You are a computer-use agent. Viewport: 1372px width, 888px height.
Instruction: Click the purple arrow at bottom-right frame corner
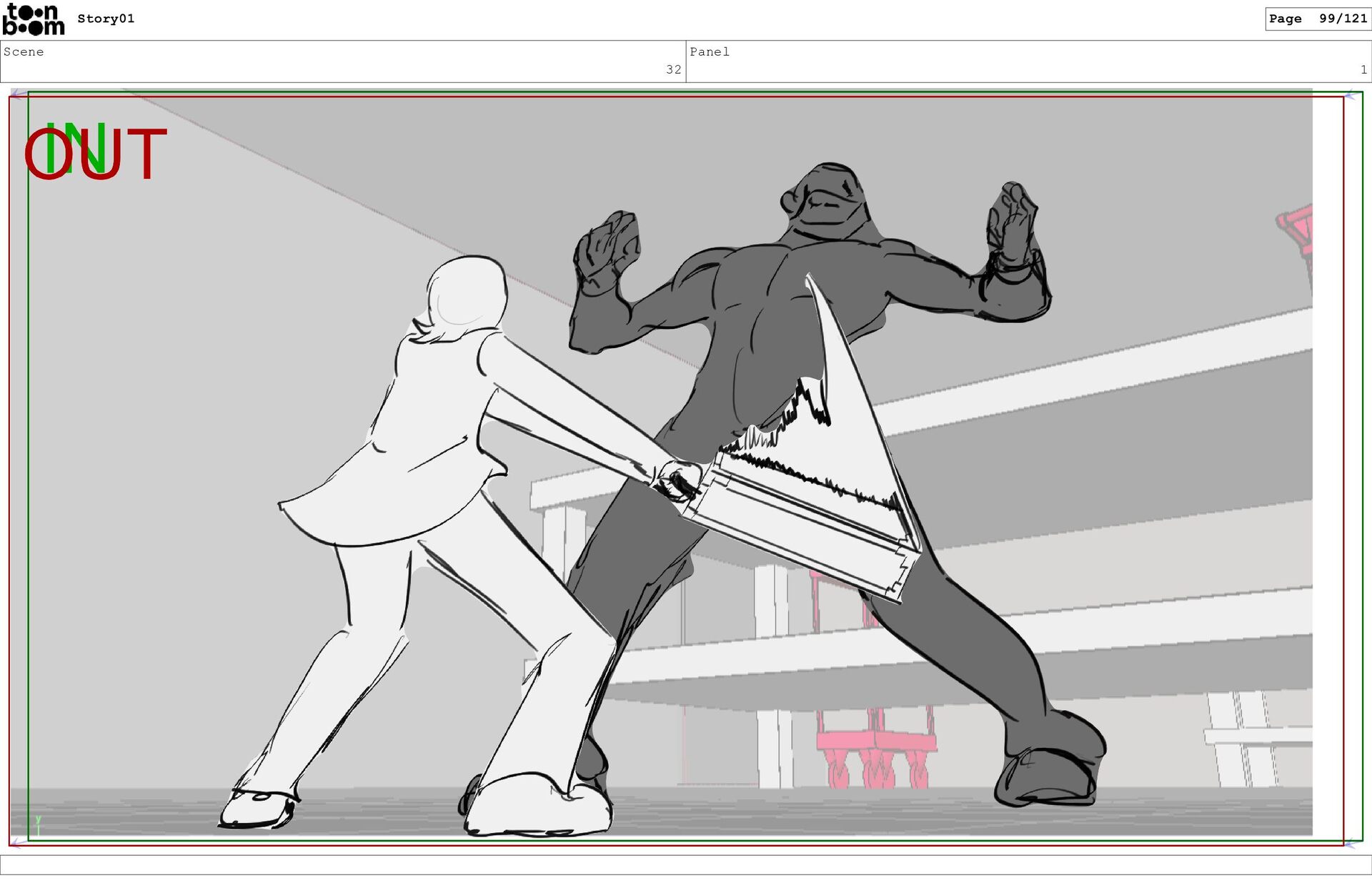click(1351, 844)
